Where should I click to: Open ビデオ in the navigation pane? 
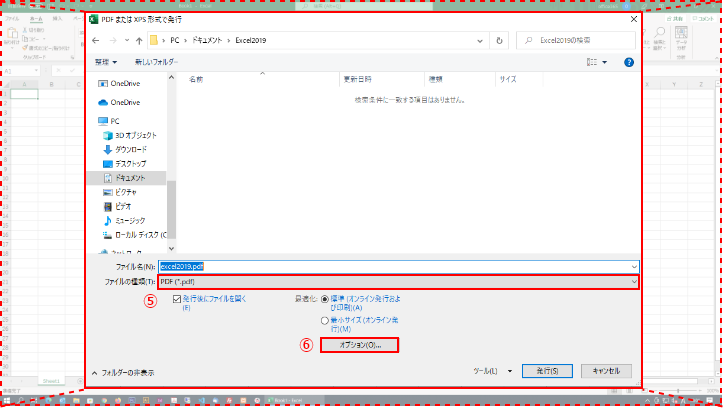tap(117, 207)
